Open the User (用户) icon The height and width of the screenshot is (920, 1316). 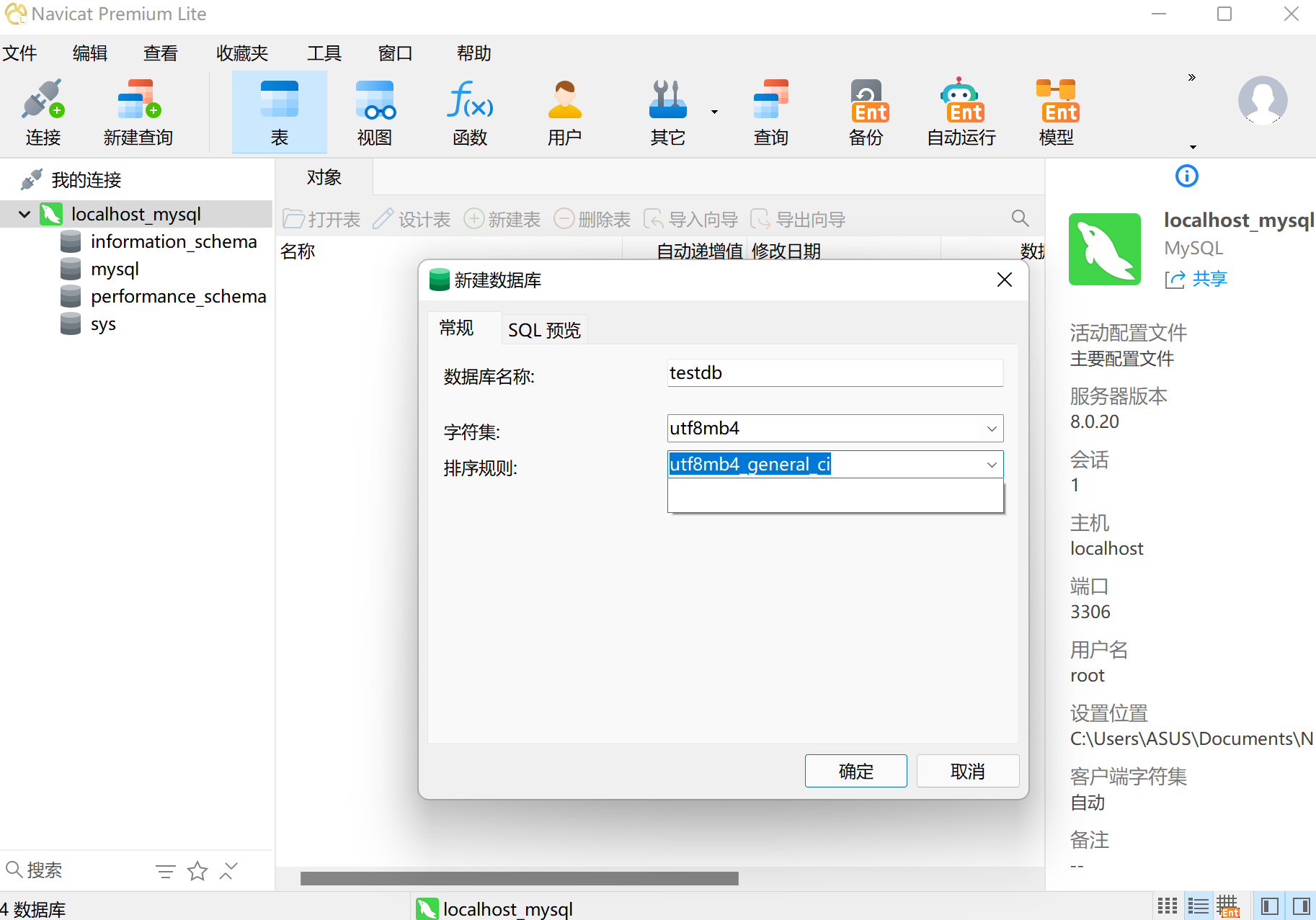point(564,112)
